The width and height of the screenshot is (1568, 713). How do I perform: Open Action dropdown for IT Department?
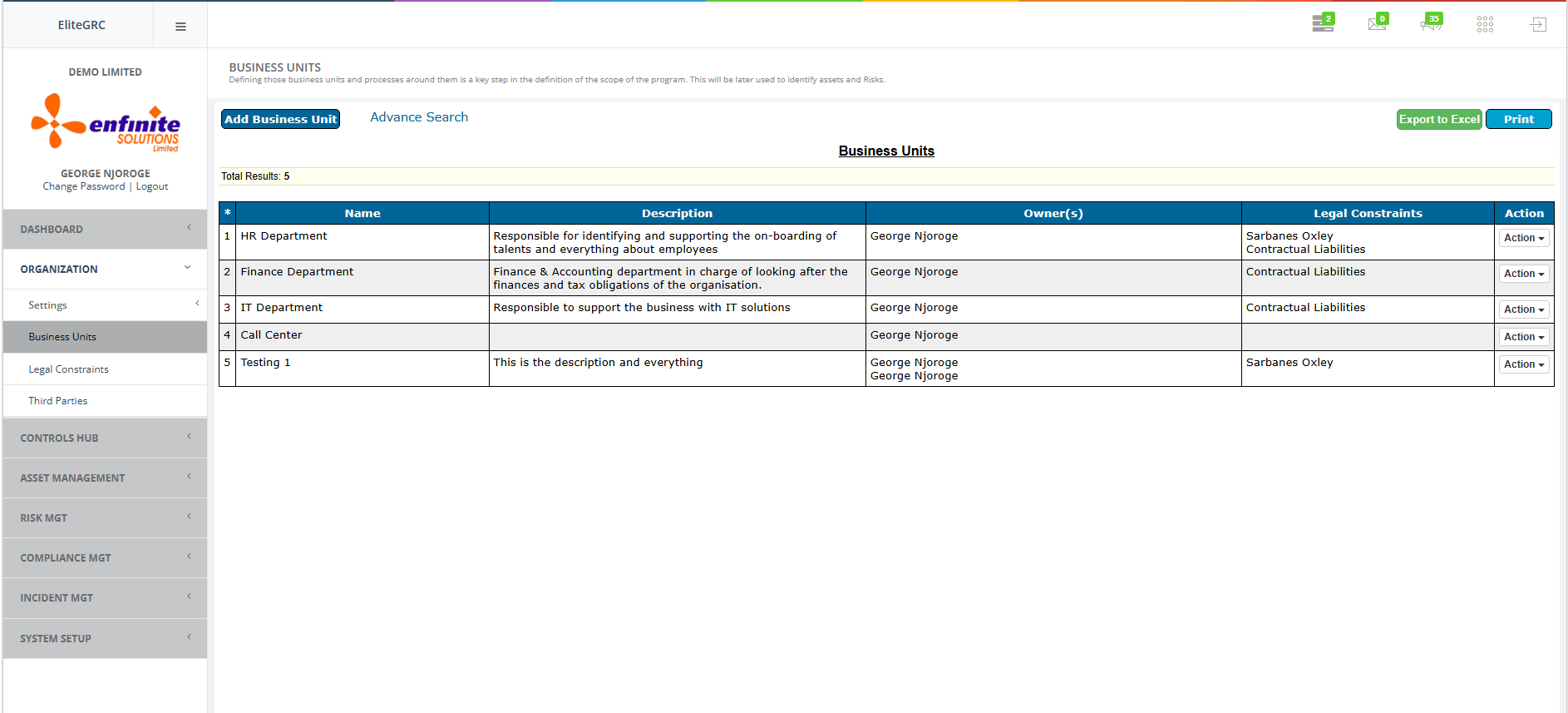click(1524, 309)
